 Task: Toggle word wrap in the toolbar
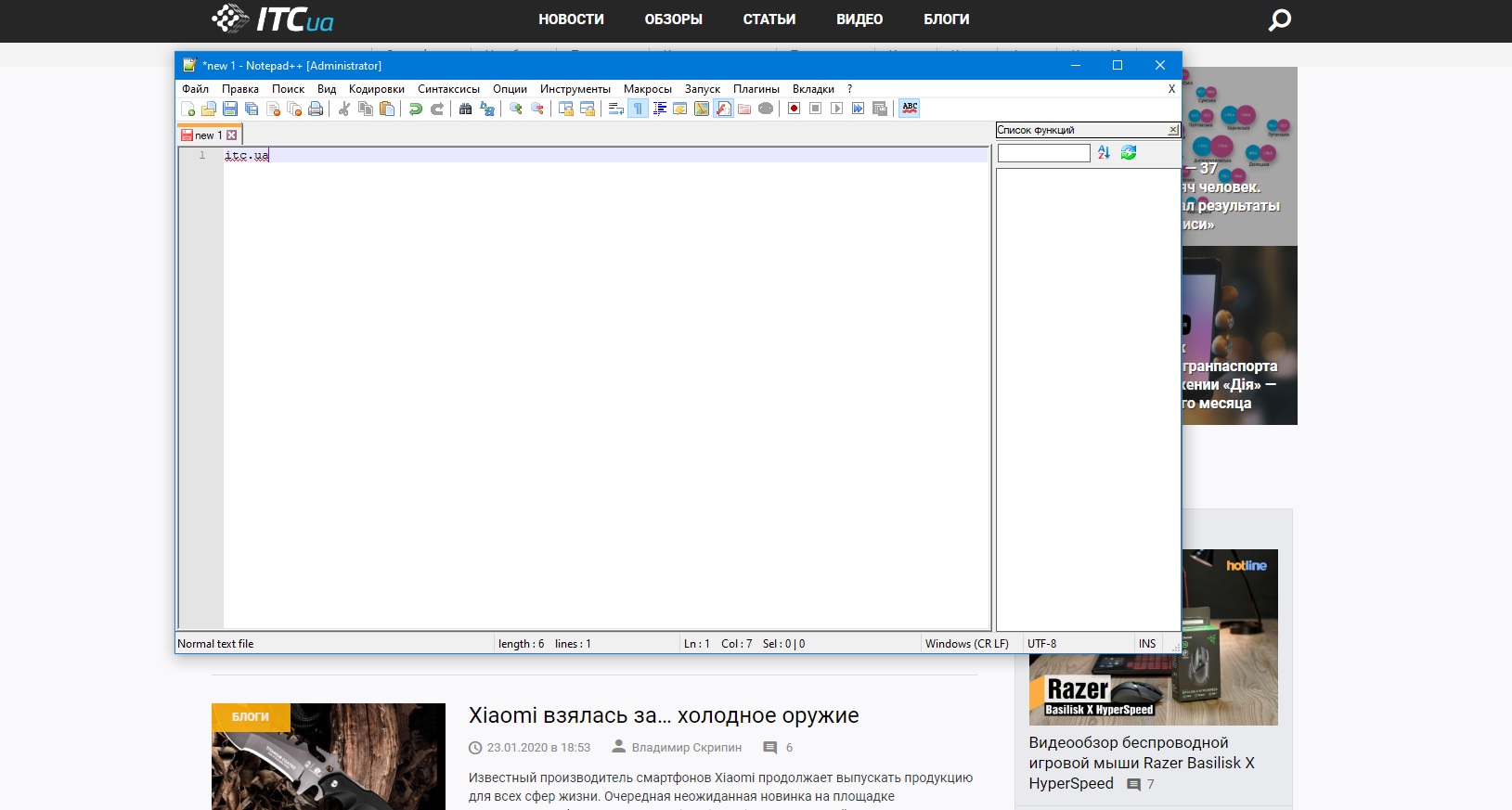click(615, 109)
